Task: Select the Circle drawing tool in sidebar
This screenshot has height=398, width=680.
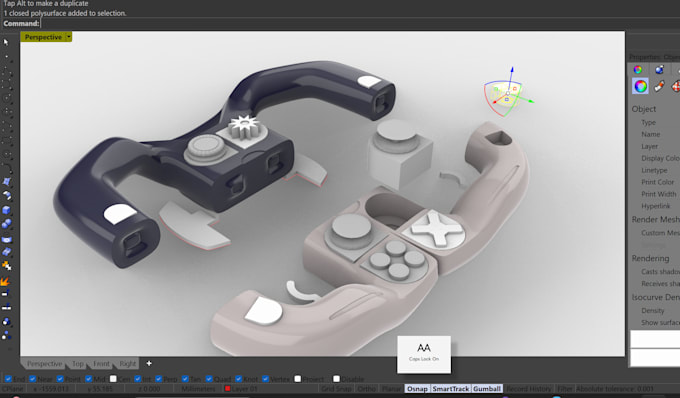Action: point(6,98)
